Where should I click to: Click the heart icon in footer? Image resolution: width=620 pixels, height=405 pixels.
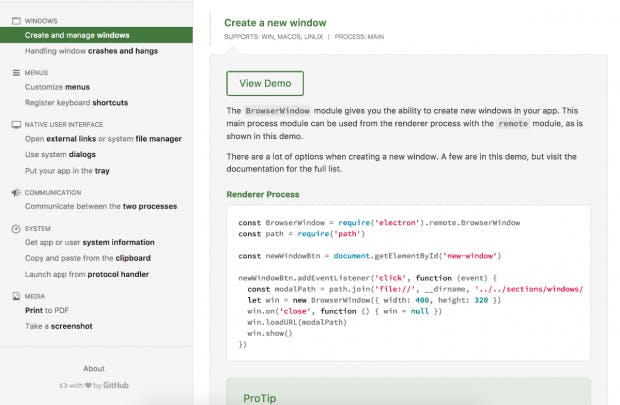coord(88,385)
